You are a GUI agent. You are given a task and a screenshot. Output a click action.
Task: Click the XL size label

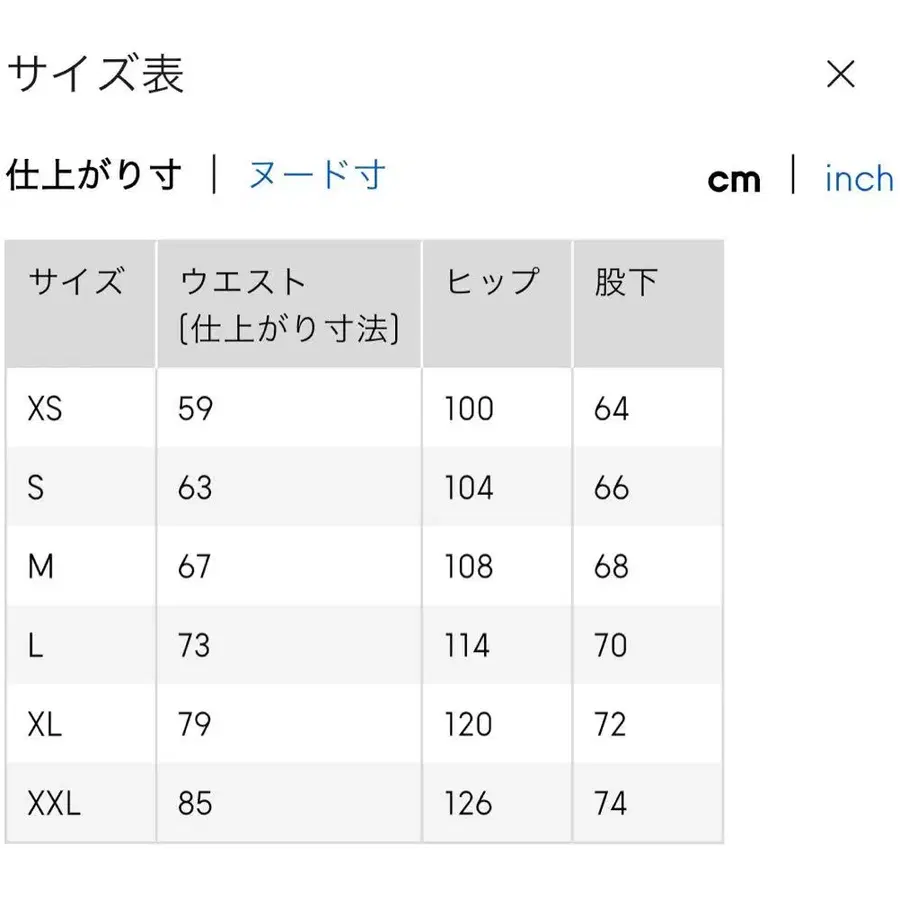[x=44, y=724]
